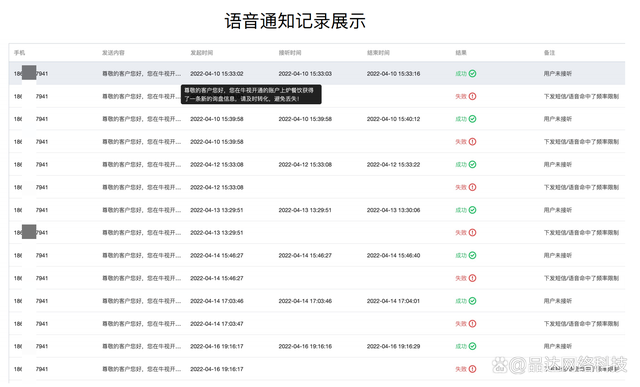This screenshot has height=387, width=640.
Task: Click the truncated message content in the row started 17:03:47
Action: click(141, 324)
